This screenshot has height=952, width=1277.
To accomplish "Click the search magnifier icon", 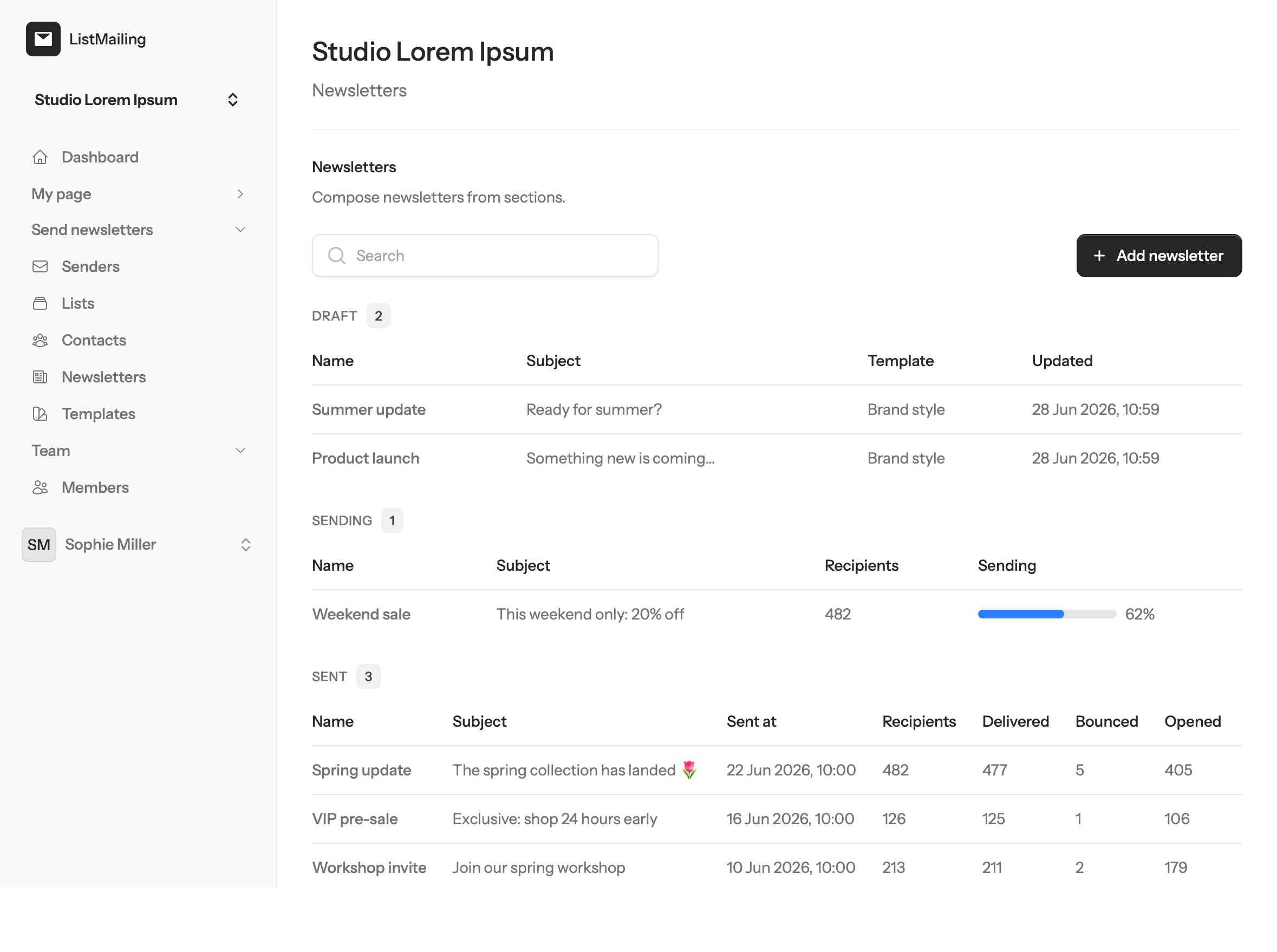I will click(x=336, y=256).
